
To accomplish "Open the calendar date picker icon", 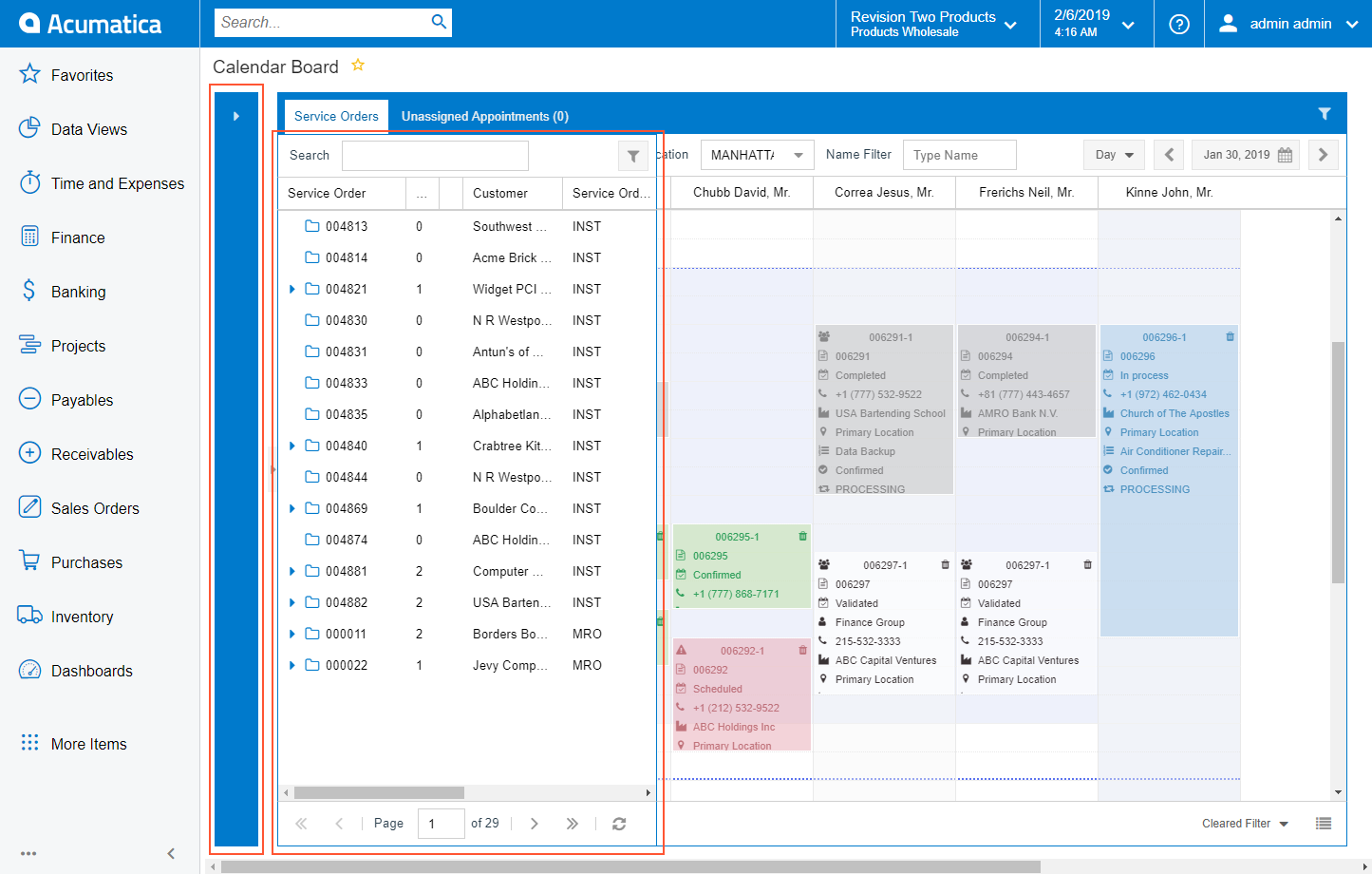I will tap(1285, 155).
